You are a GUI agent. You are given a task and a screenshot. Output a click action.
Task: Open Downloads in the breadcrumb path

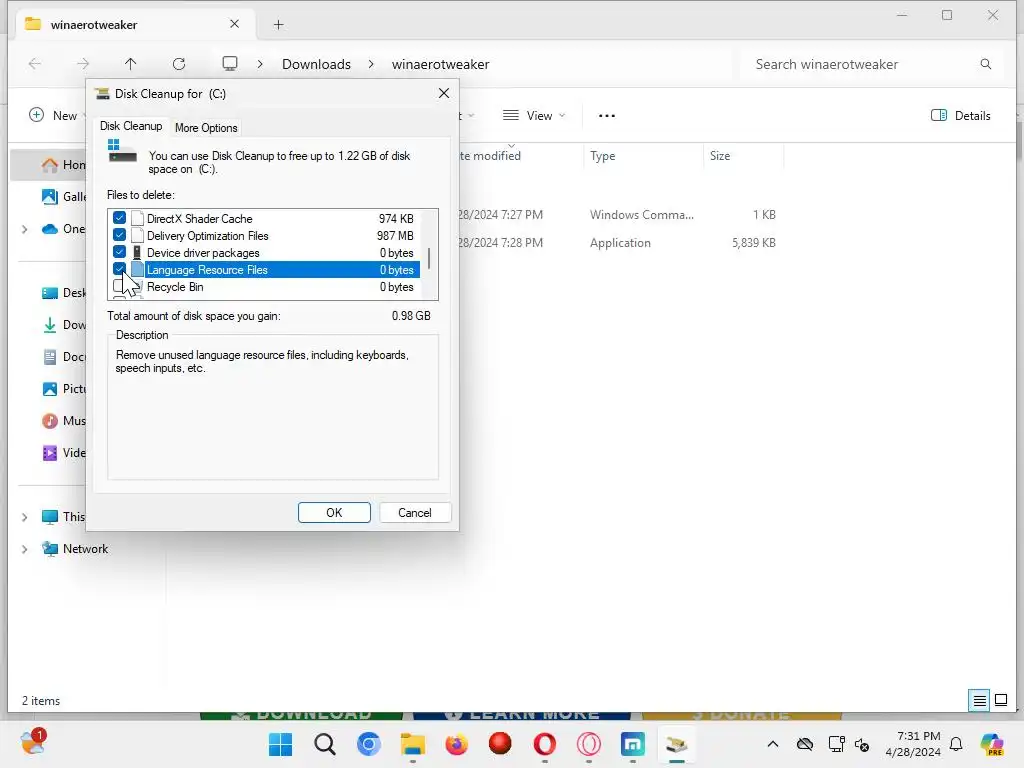point(316,64)
